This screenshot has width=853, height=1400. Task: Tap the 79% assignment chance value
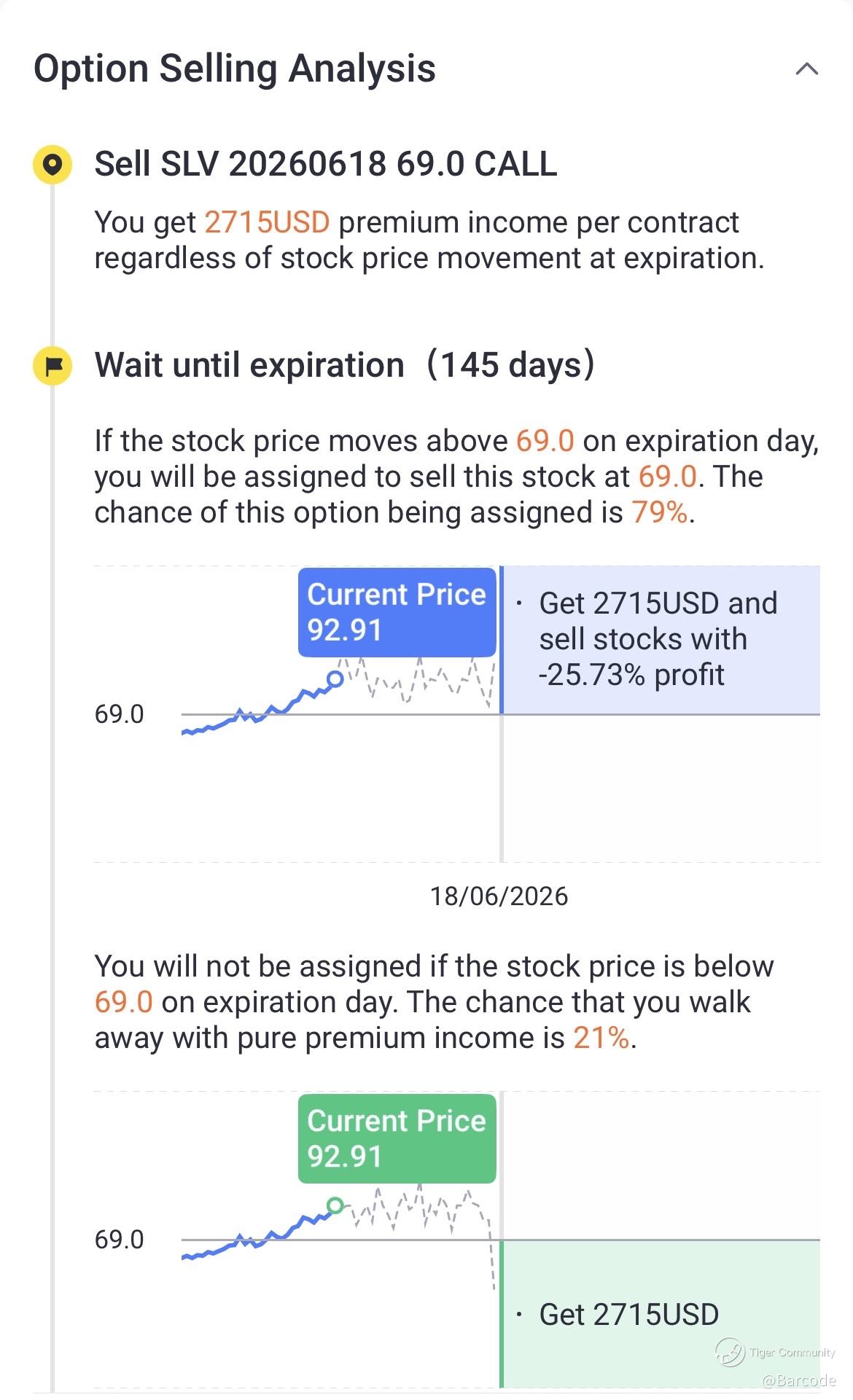659,512
